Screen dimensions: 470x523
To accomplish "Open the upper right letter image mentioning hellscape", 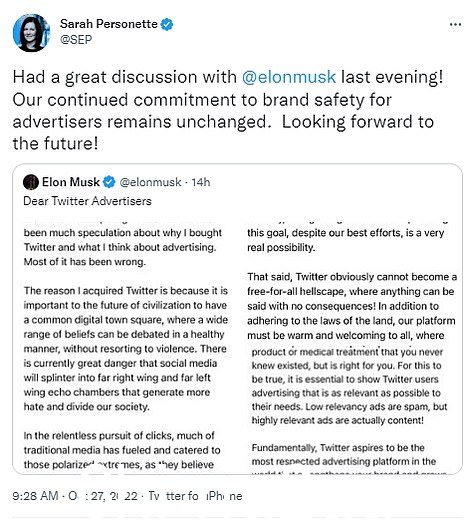I will click(352, 281).
